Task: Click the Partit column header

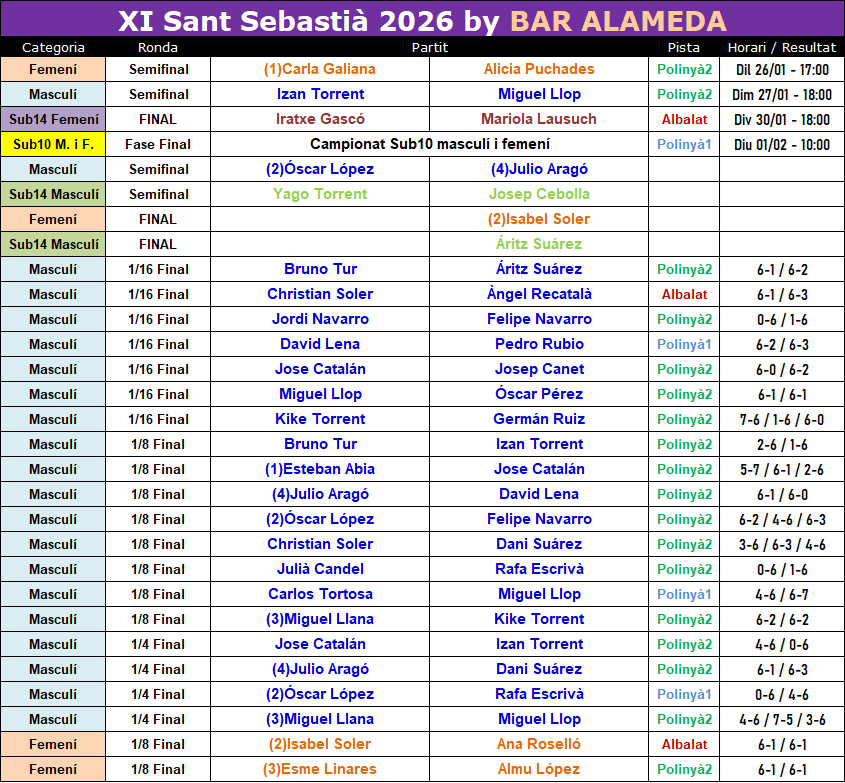Action: click(429, 47)
